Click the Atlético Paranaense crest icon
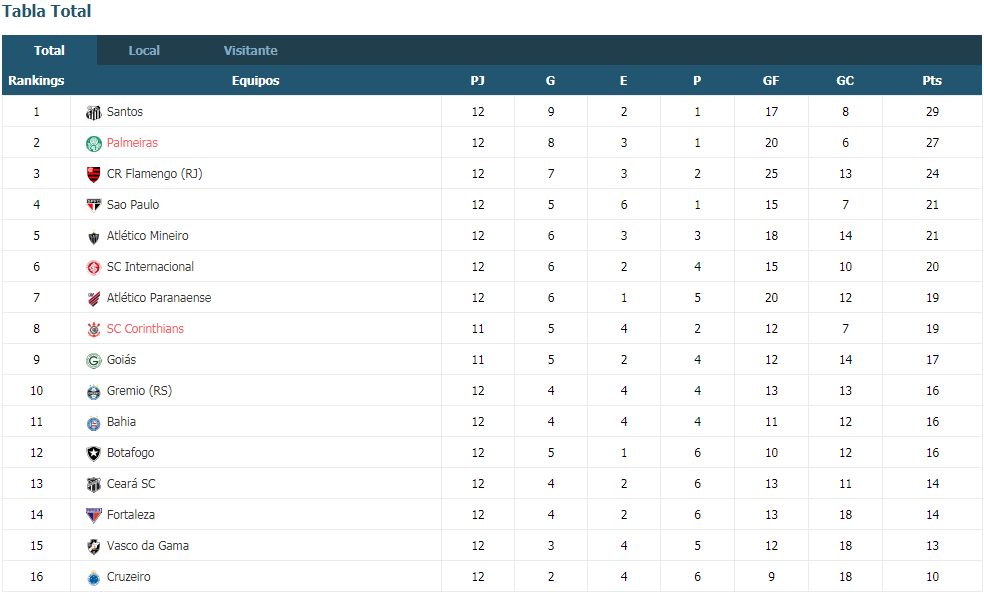Screen dimensions: 984x592 point(94,298)
